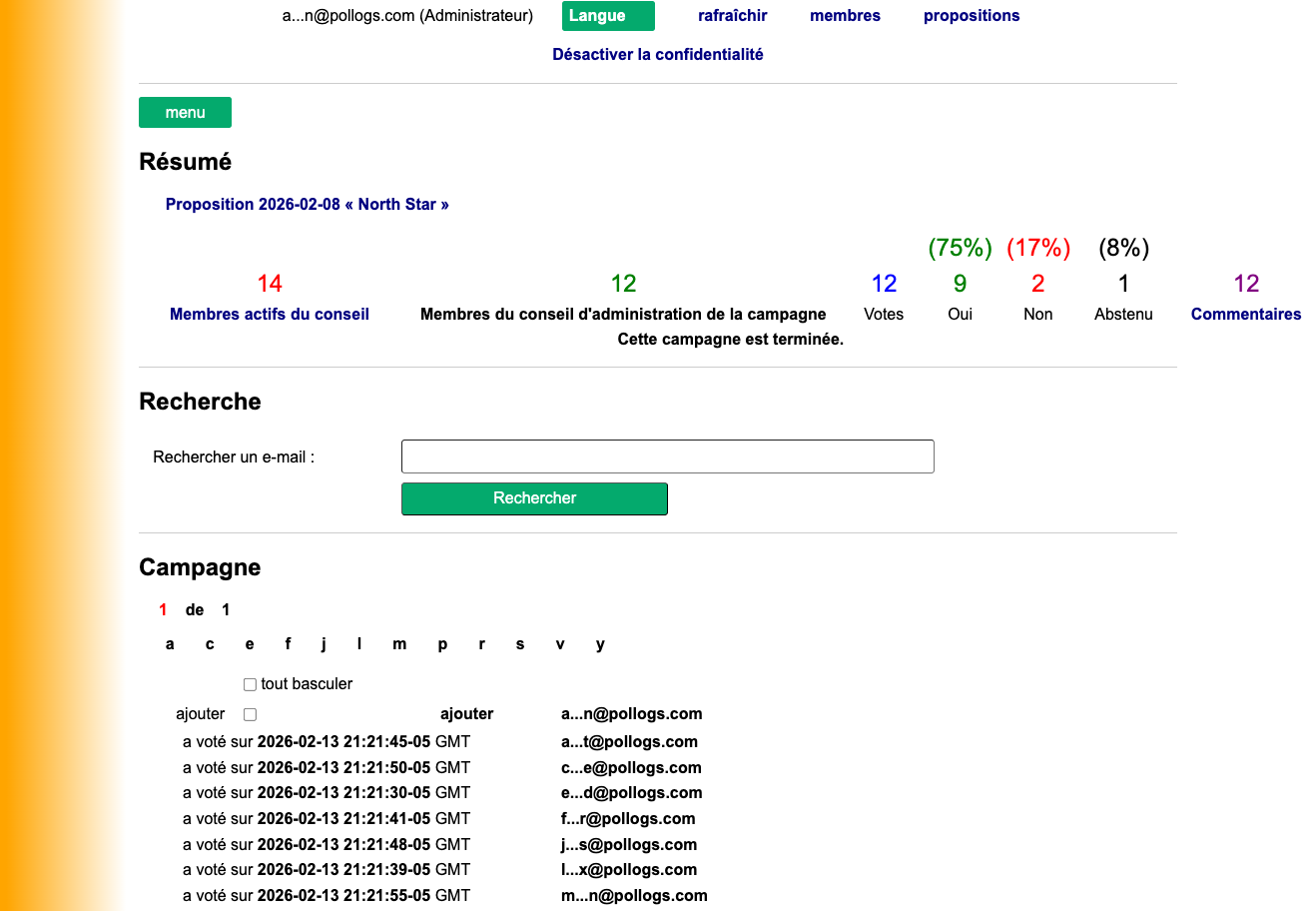The image size is (1316, 911).
Task: Click page number 1 in red
Action: (x=163, y=610)
